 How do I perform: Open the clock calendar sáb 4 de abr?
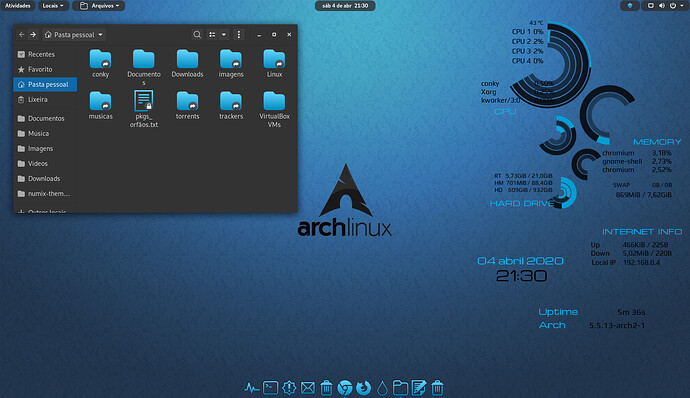point(345,6)
